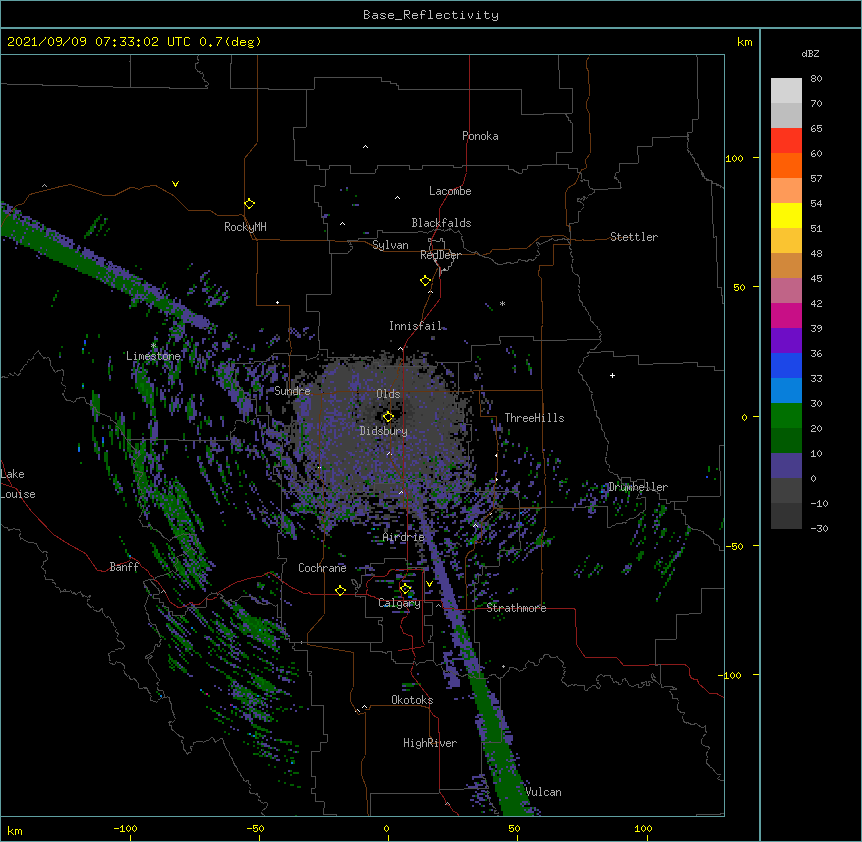Click the -50 tick on the bottom horizontal axis

pos(255,828)
